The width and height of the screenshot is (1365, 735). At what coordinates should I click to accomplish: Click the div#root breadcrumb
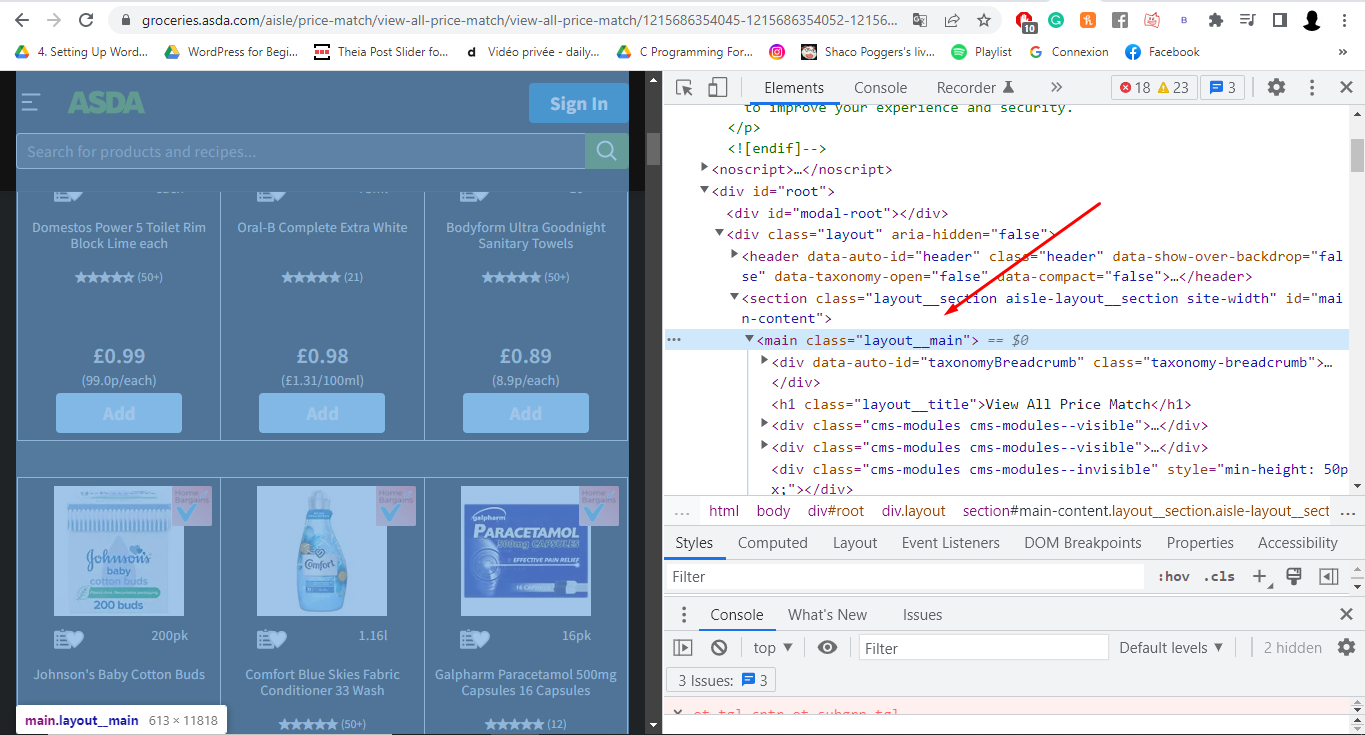tap(836, 511)
